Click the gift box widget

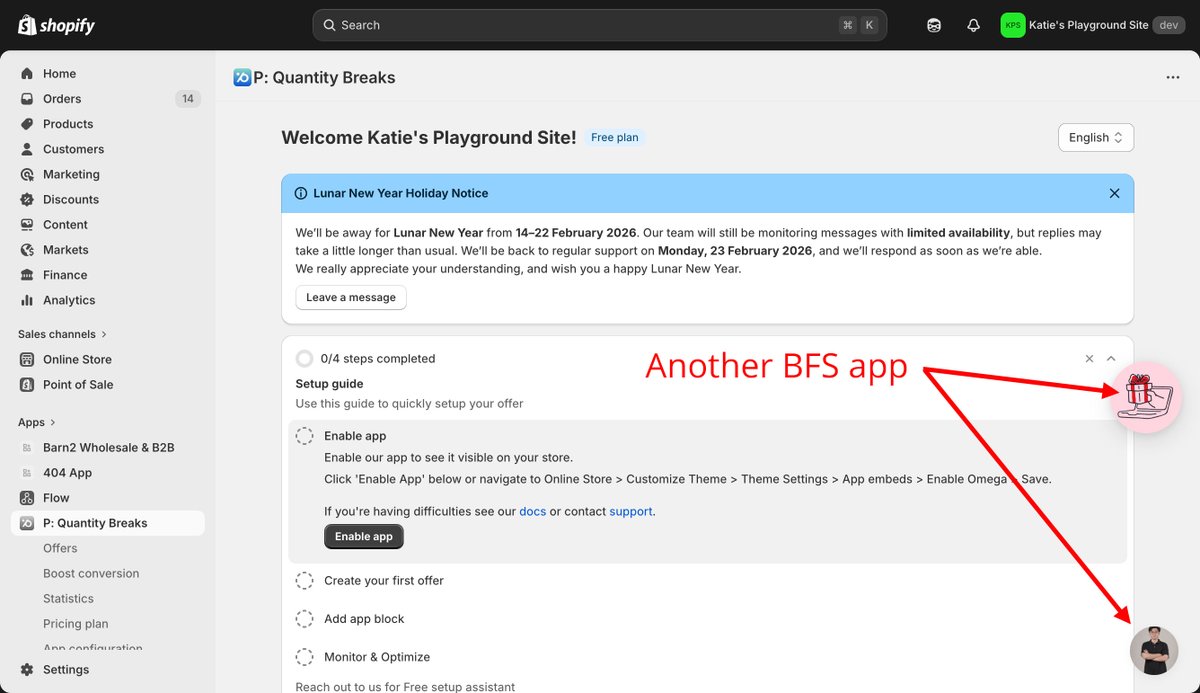tap(1148, 397)
